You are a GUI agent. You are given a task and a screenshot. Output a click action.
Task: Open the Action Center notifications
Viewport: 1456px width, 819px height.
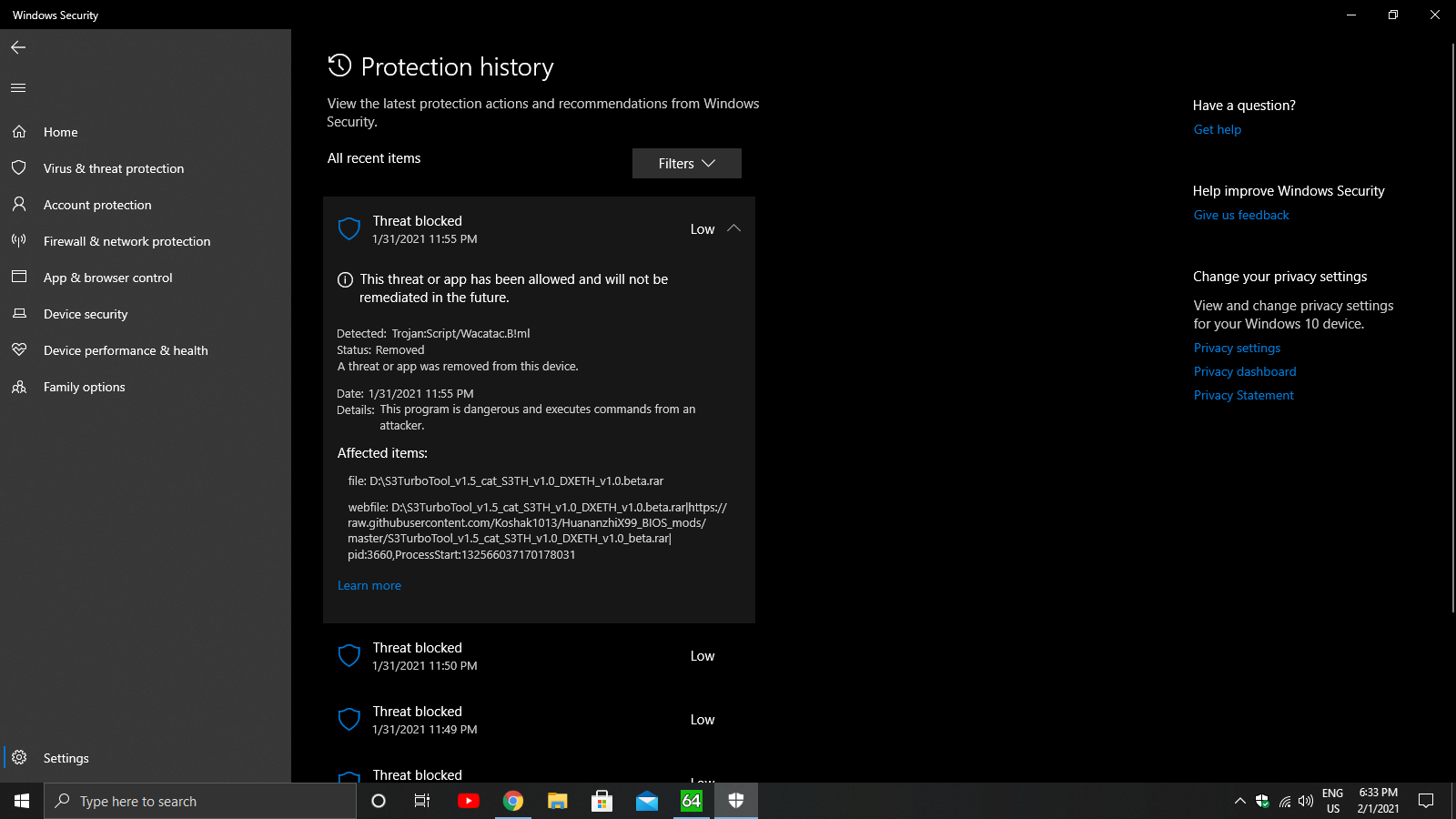pos(1426,801)
